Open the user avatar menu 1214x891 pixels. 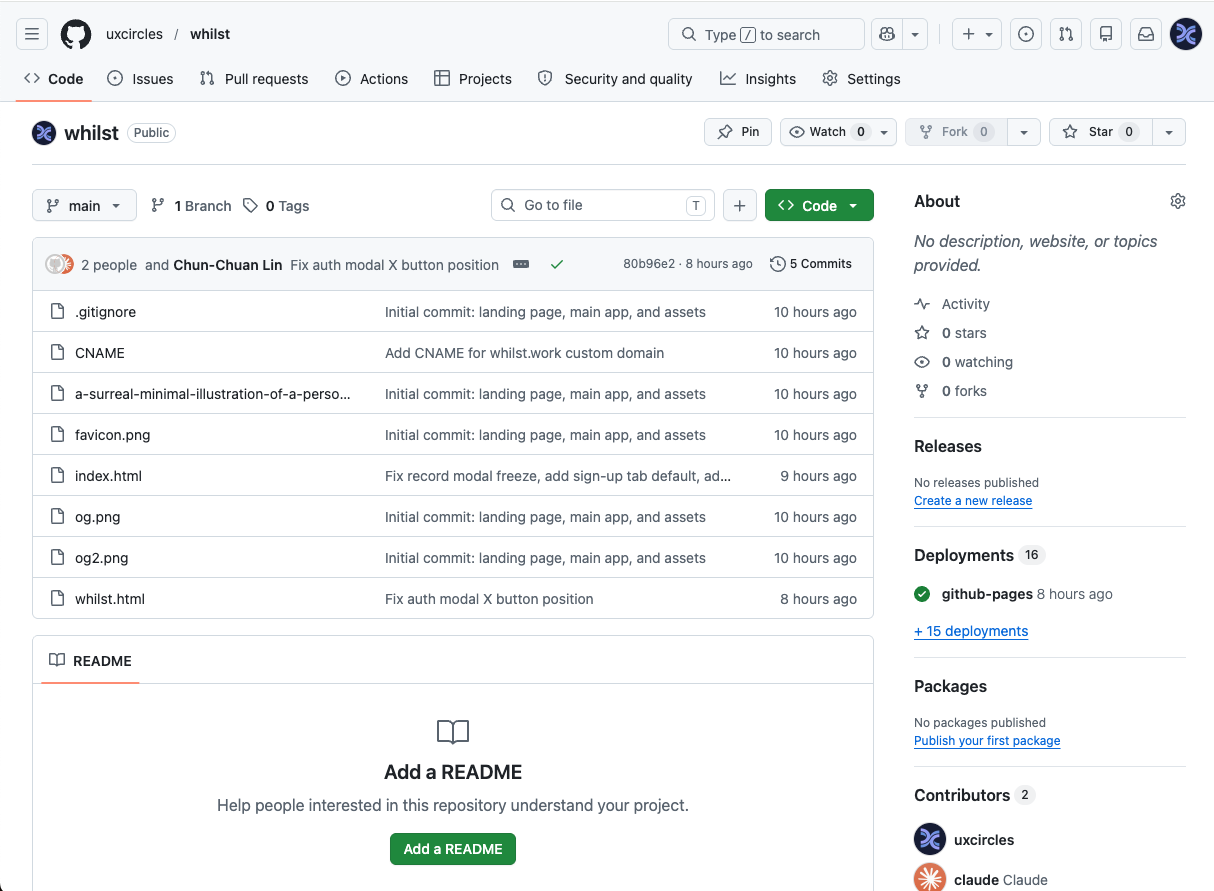pyautogui.click(x=1186, y=34)
